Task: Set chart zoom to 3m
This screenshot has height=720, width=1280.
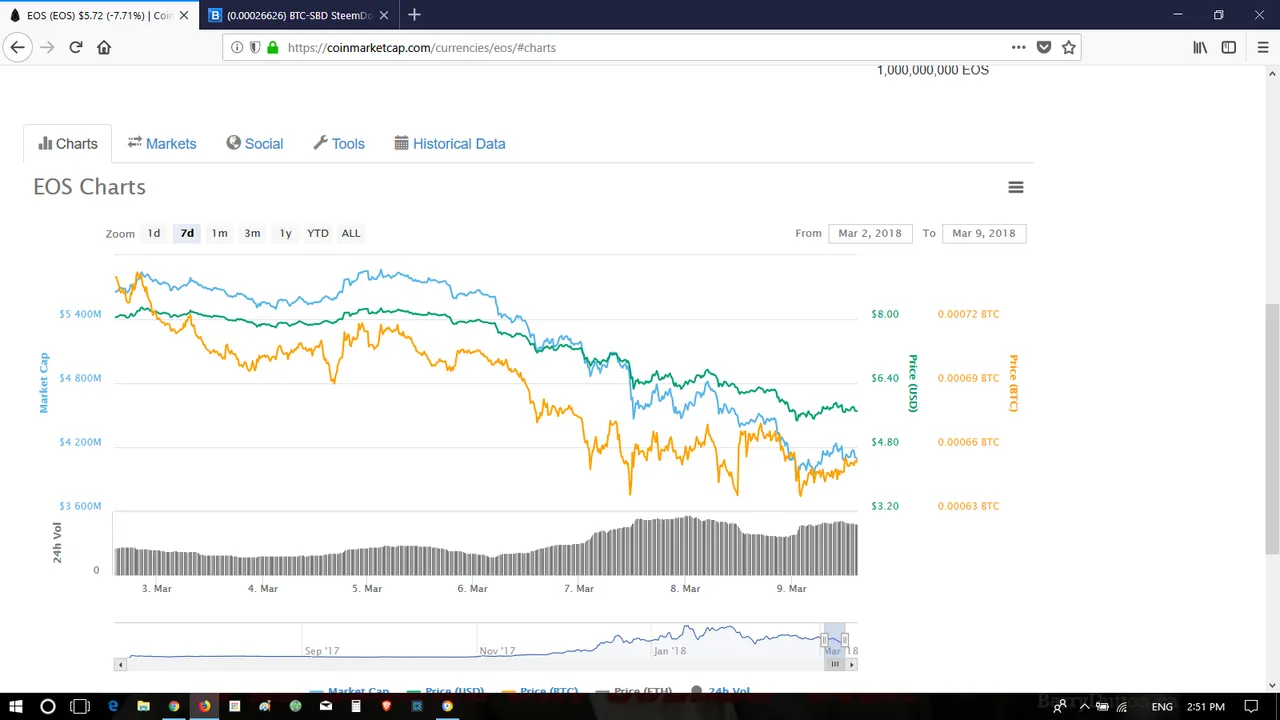Action: point(252,233)
